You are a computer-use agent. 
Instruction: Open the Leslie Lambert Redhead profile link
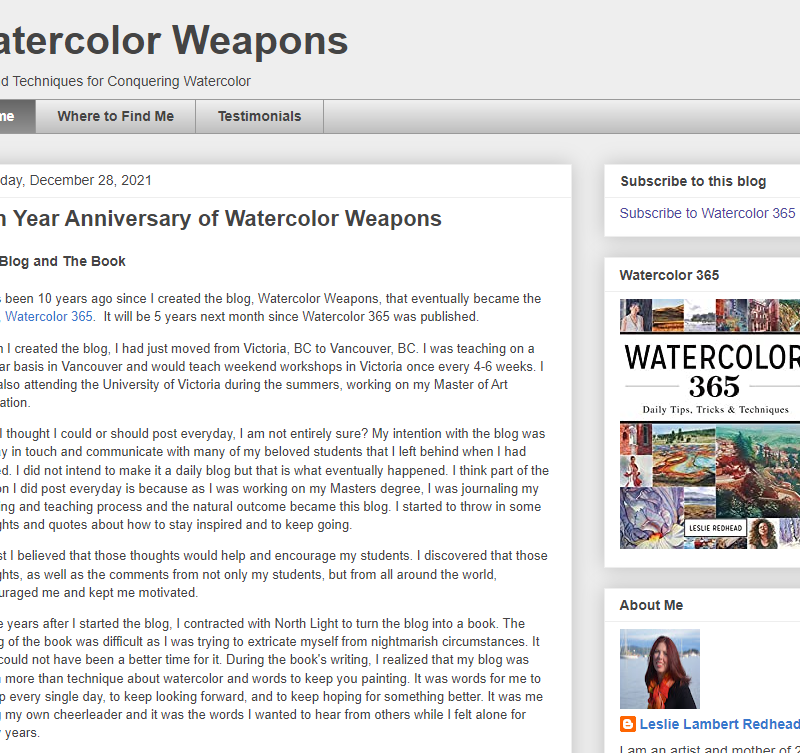click(x=719, y=724)
